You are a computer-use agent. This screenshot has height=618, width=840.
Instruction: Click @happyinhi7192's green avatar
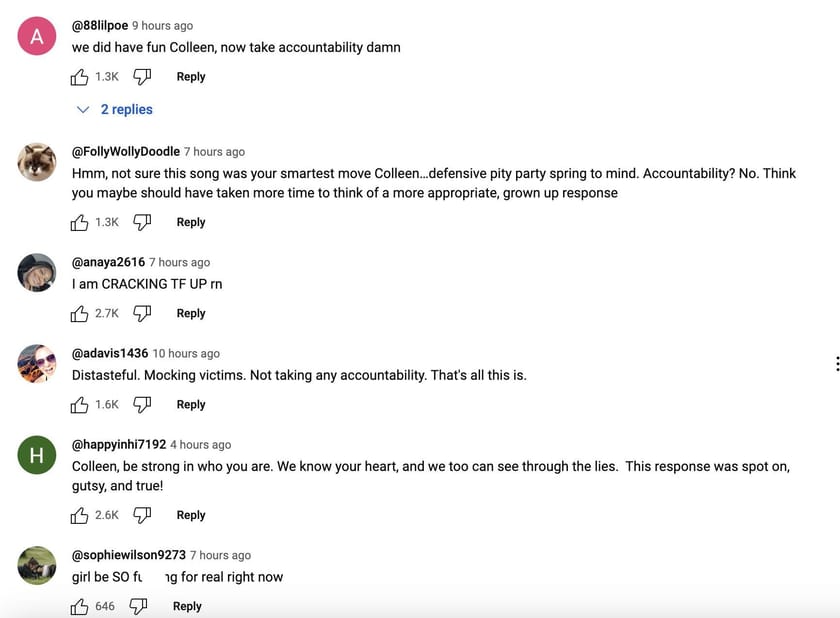point(36,455)
